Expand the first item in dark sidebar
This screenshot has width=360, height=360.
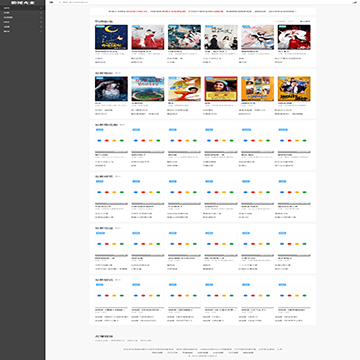(x=41, y=8)
